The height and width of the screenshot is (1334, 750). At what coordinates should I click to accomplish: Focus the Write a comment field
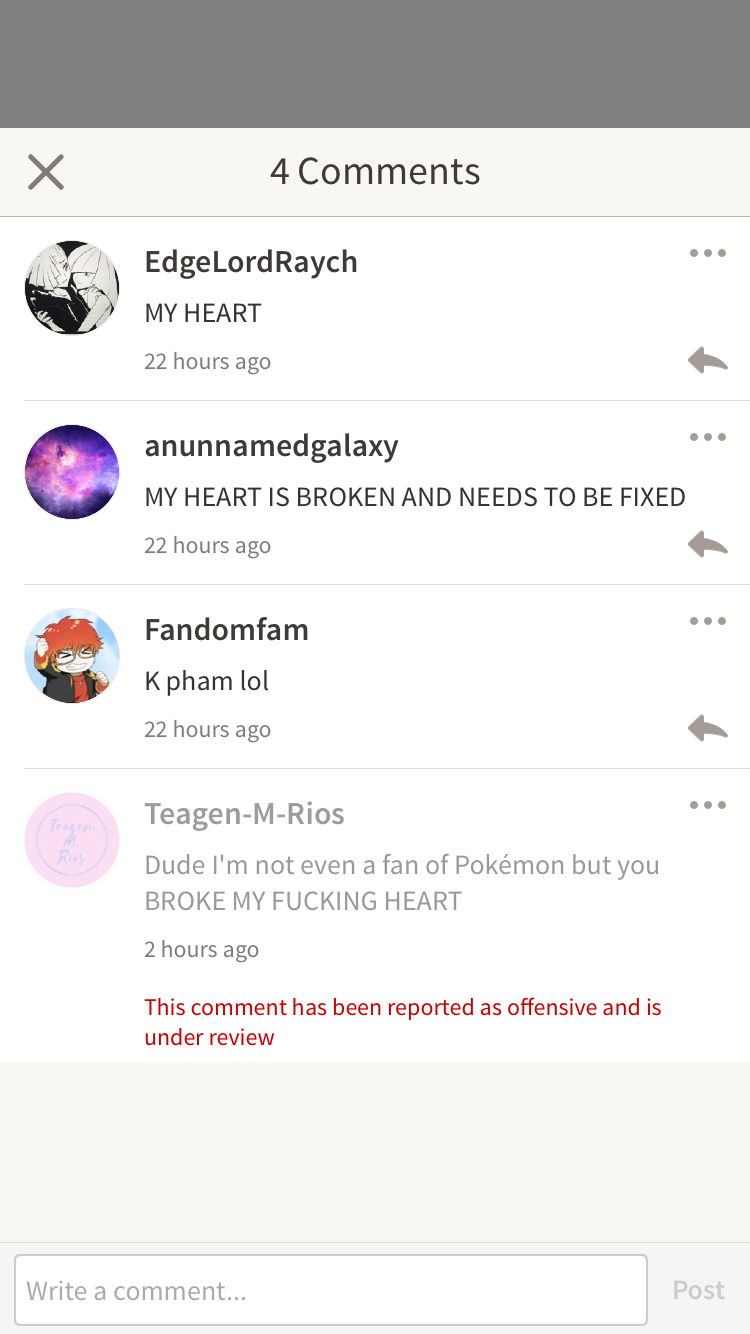(x=331, y=1290)
